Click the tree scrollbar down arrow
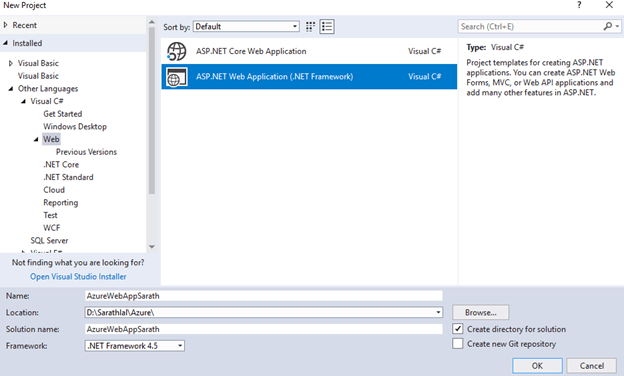This screenshot has height=376, width=624. point(152,247)
